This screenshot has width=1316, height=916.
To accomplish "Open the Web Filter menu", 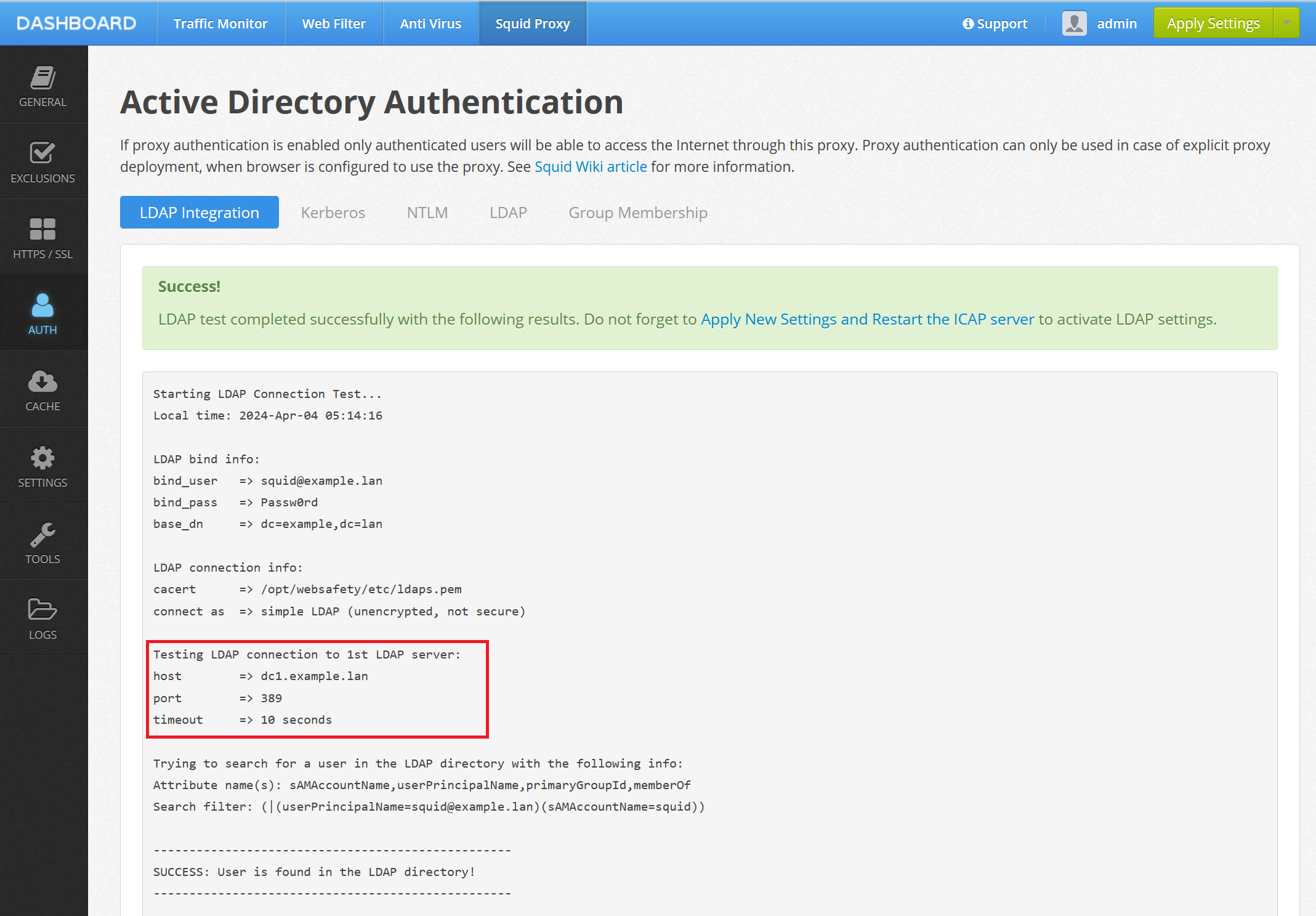I will (x=334, y=23).
